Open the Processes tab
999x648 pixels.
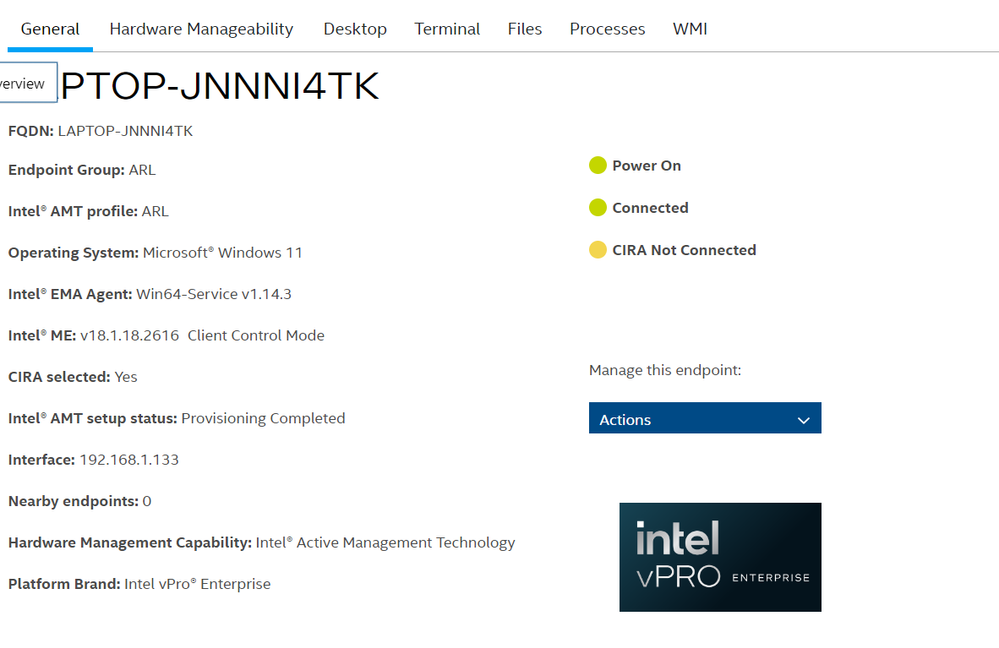pyautogui.click(x=607, y=29)
